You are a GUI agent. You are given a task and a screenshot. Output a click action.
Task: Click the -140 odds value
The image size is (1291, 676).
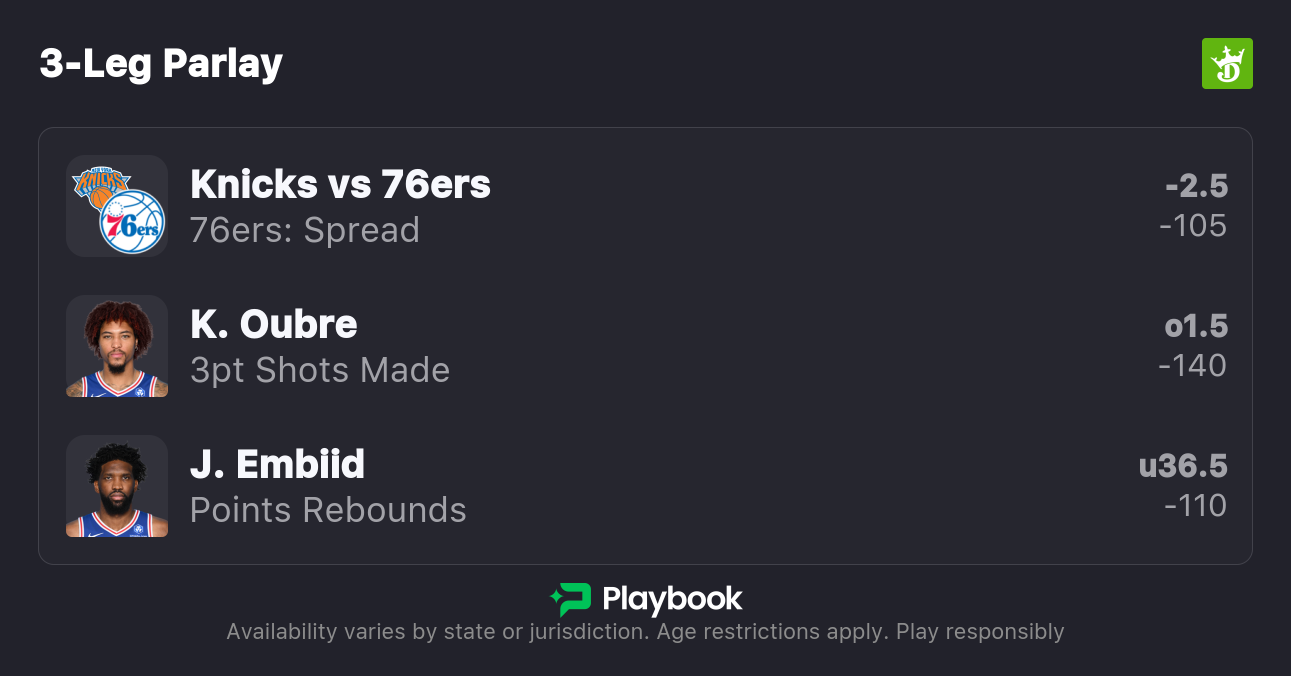click(x=1192, y=366)
